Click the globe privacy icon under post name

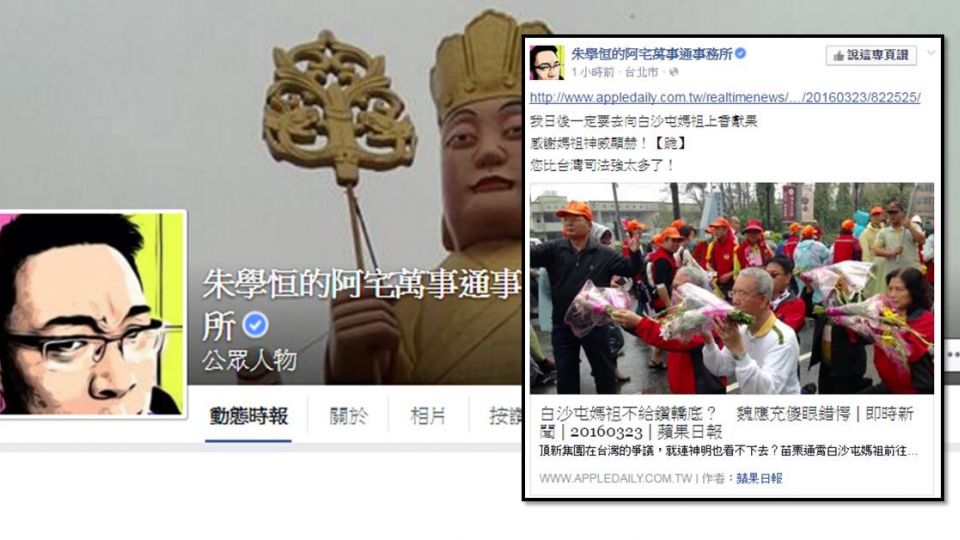coord(673,72)
